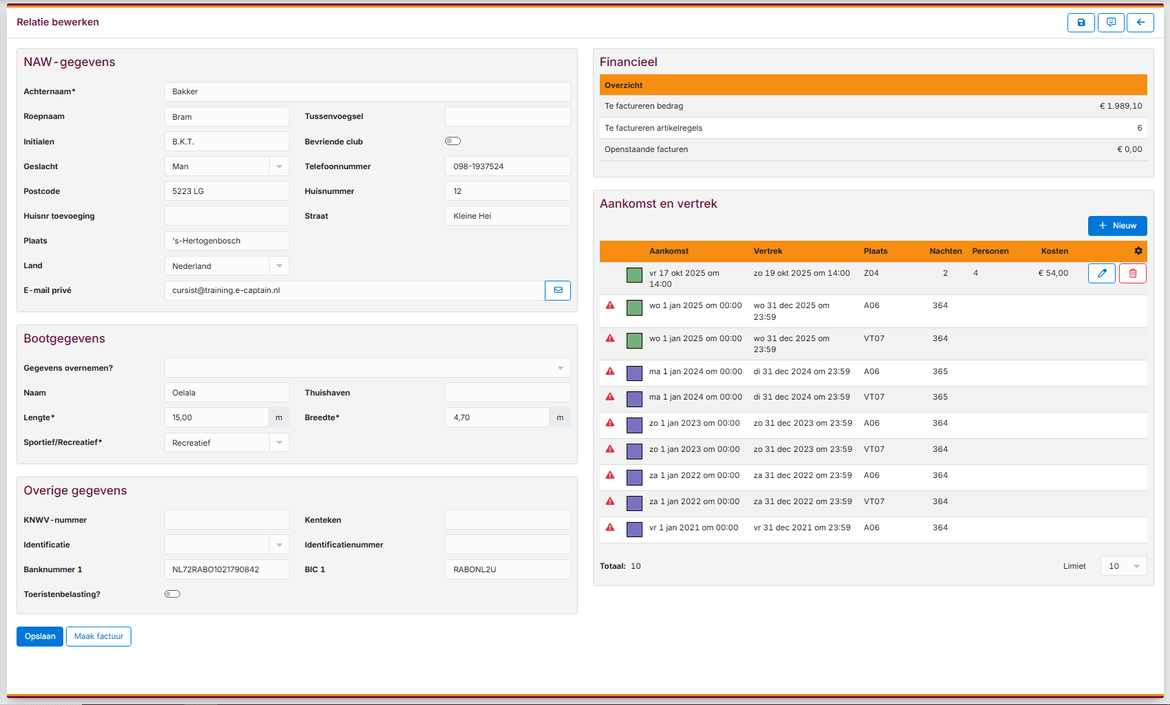Delete the Z04 stay with trash icon
This screenshot has width=1170, height=705.
tap(1133, 273)
